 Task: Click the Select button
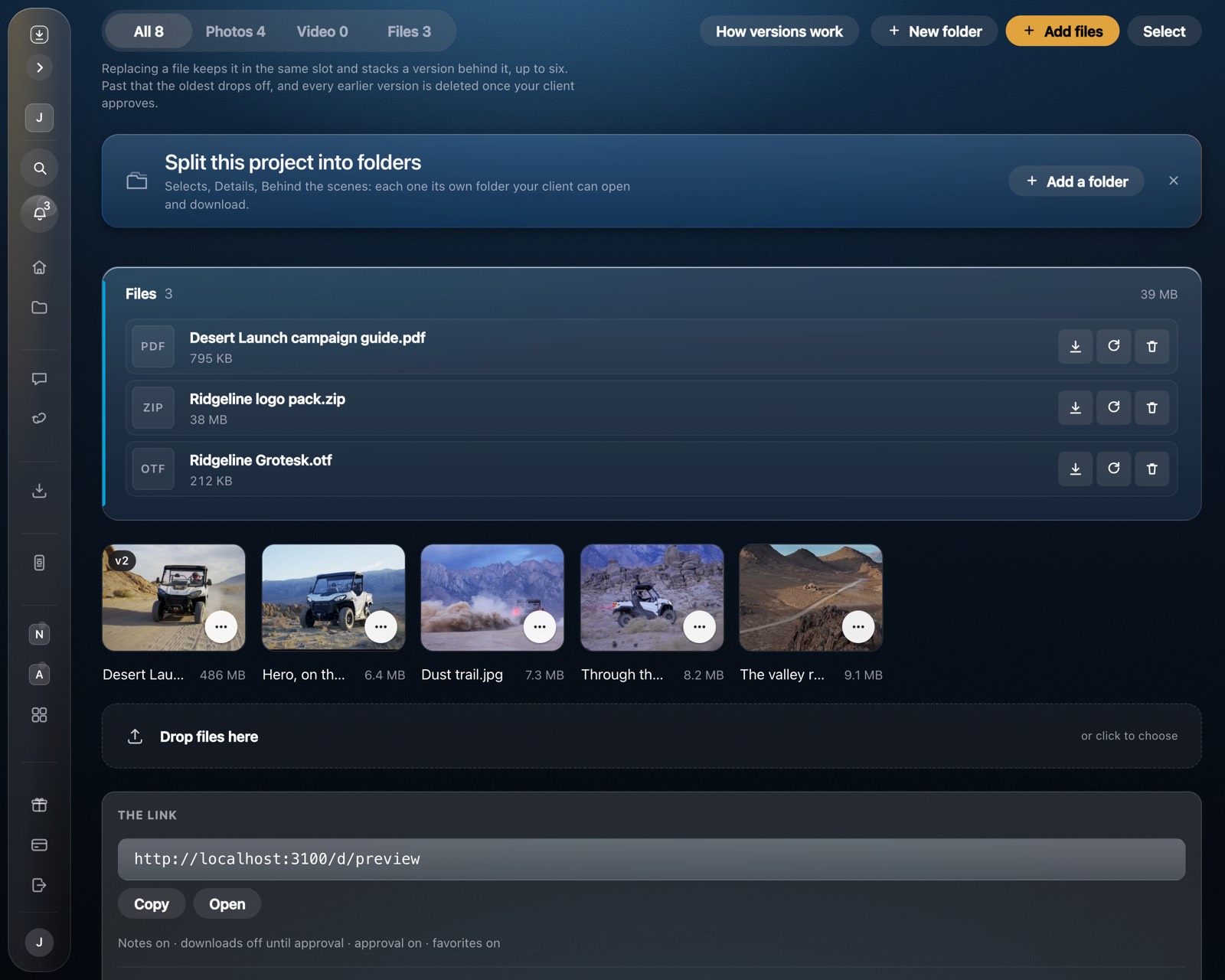pos(1164,31)
